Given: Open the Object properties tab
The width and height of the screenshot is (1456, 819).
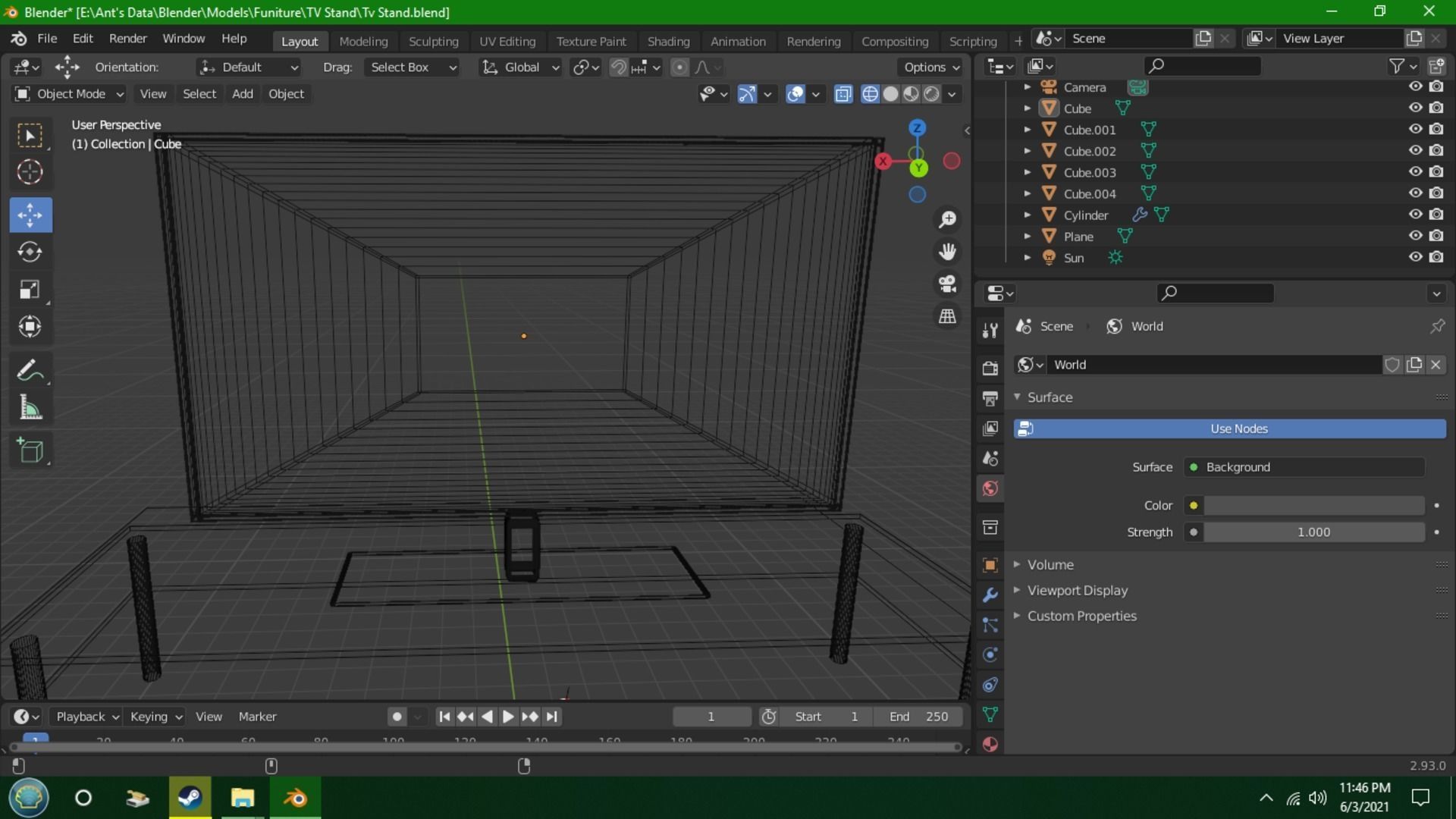Looking at the screenshot, I should (x=990, y=565).
